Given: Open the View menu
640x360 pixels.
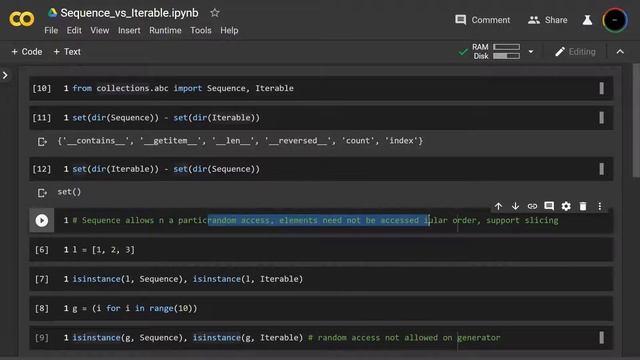Looking at the screenshot, I should pos(100,31).
